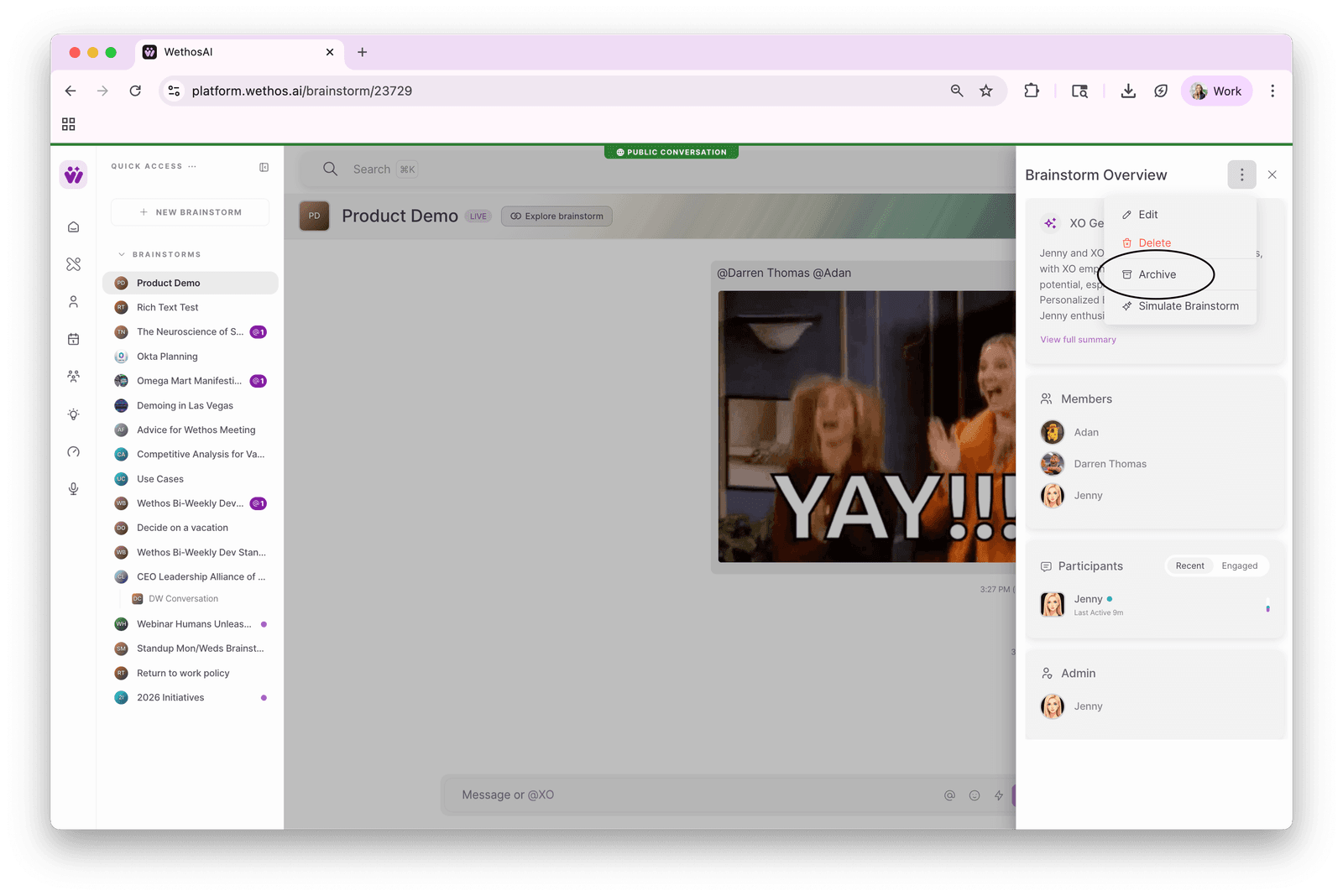
Task: Open the browser downloads icon
Action: coord(1128,91)
